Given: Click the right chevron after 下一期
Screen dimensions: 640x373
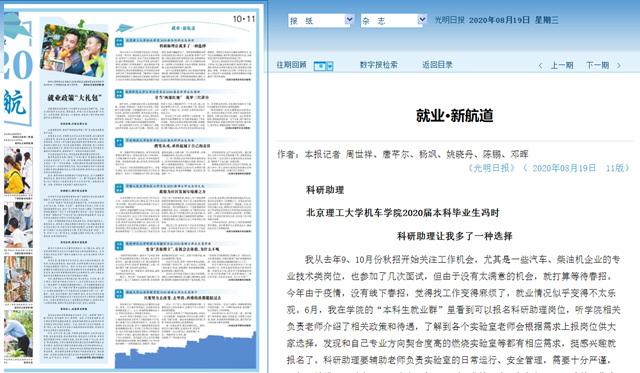Looking at the screenshot, I should [619, 65].
